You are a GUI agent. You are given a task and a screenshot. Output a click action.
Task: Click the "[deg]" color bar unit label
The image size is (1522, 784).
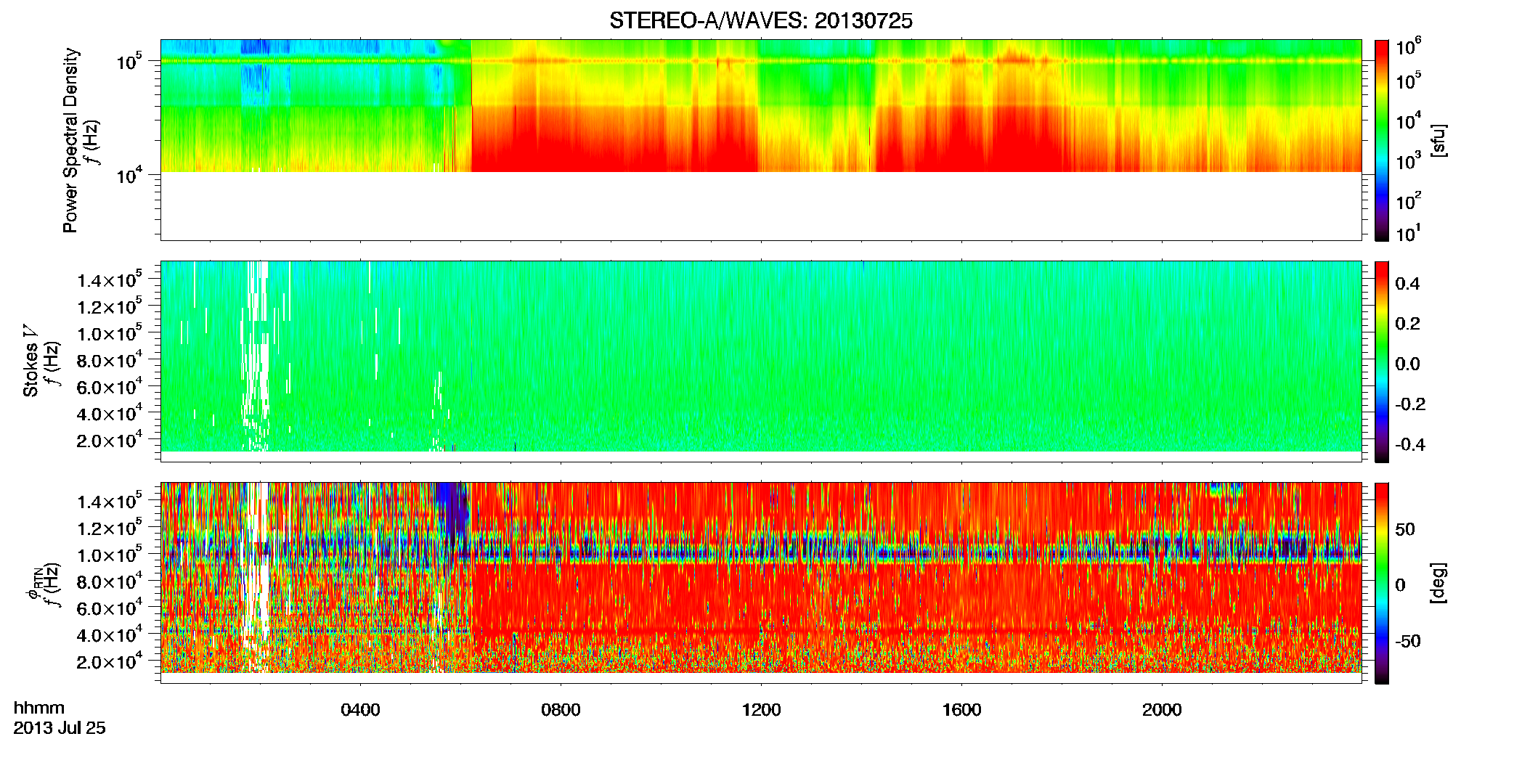click(x=1438, y=583)
